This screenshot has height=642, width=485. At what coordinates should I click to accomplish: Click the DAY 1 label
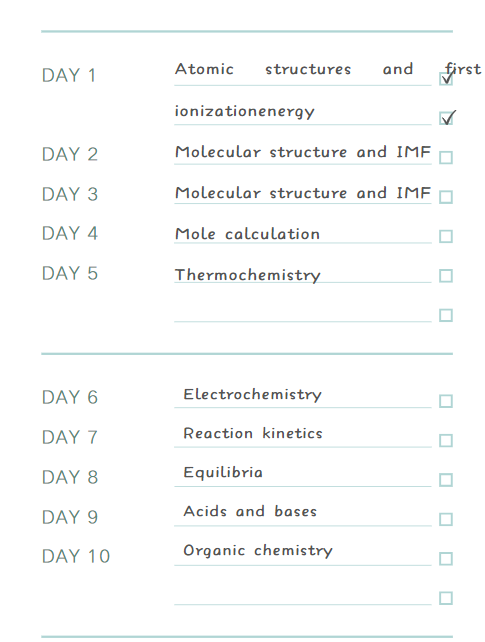coord(69,75)
